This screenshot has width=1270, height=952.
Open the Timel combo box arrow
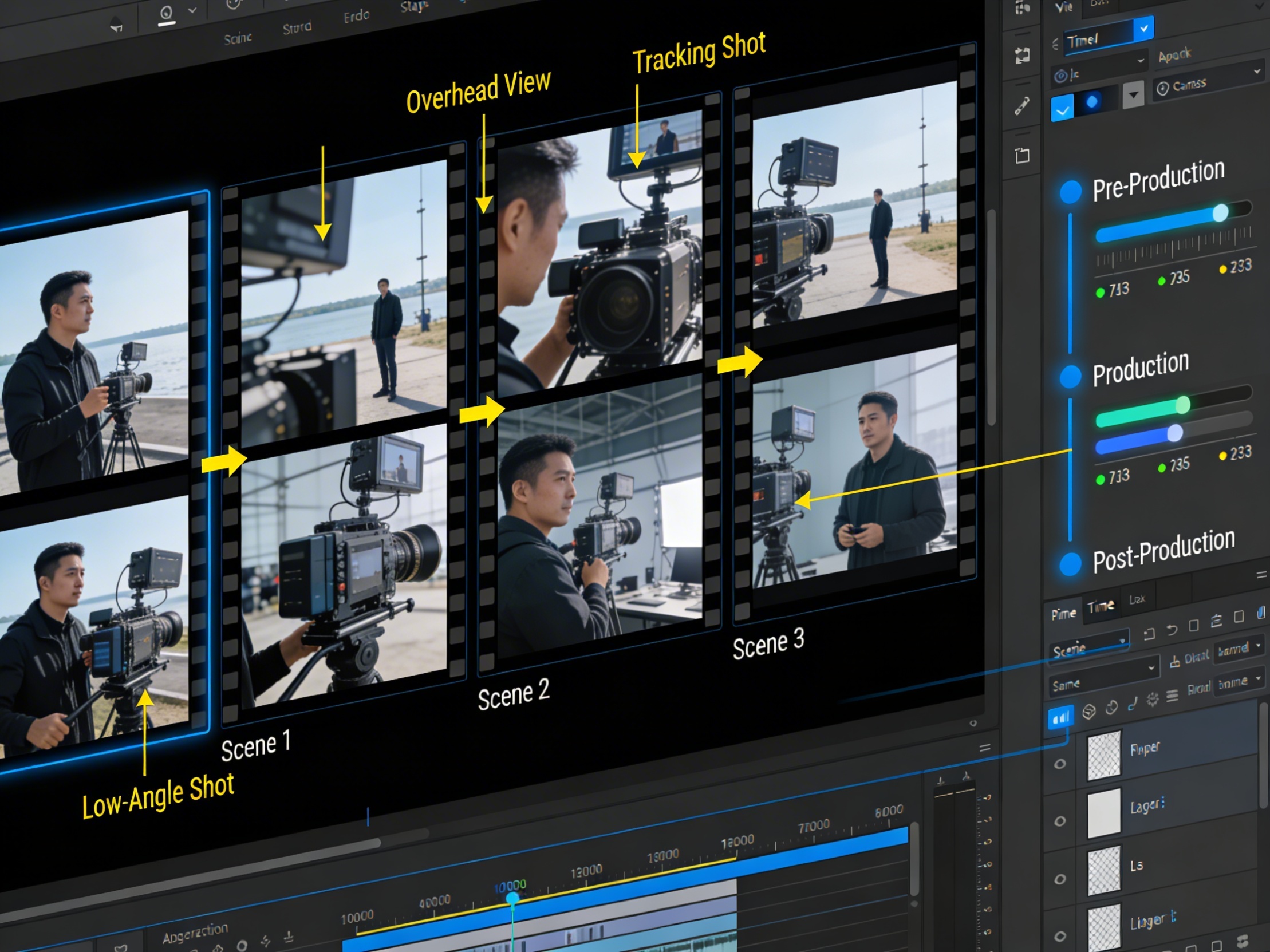tap(1143, 29)
